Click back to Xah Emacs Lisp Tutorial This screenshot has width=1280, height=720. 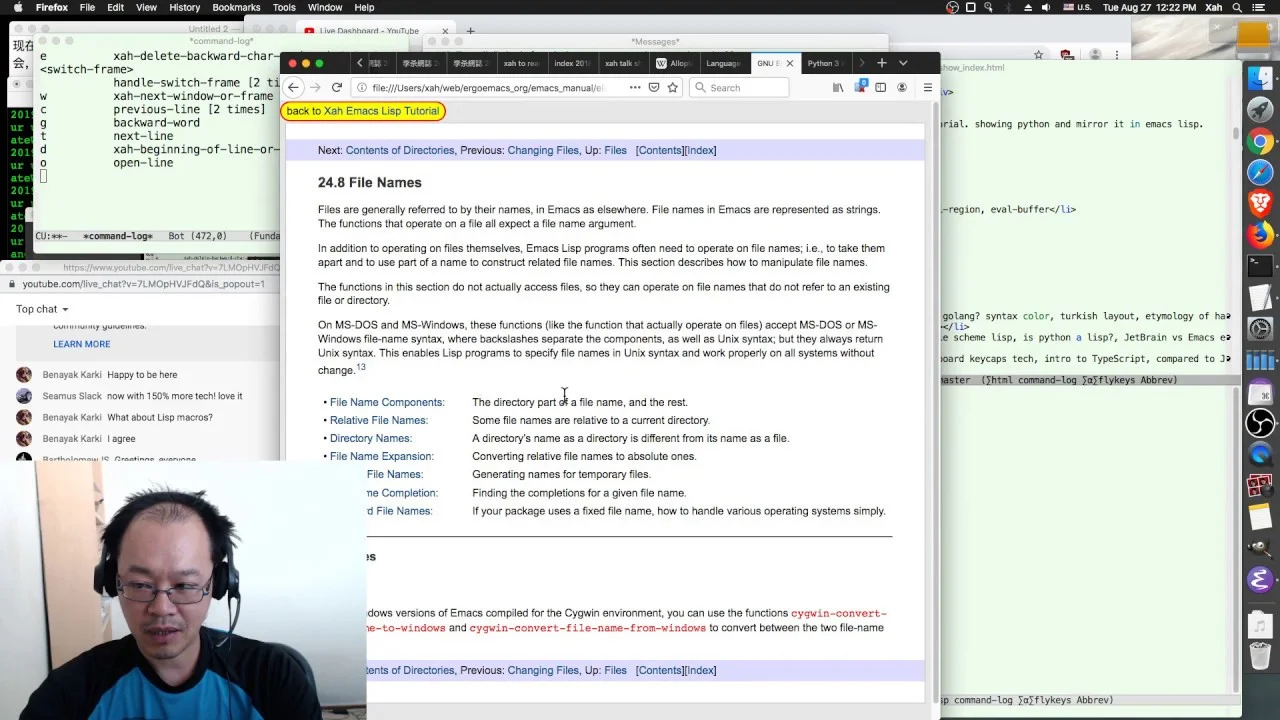tap(362, 111)
